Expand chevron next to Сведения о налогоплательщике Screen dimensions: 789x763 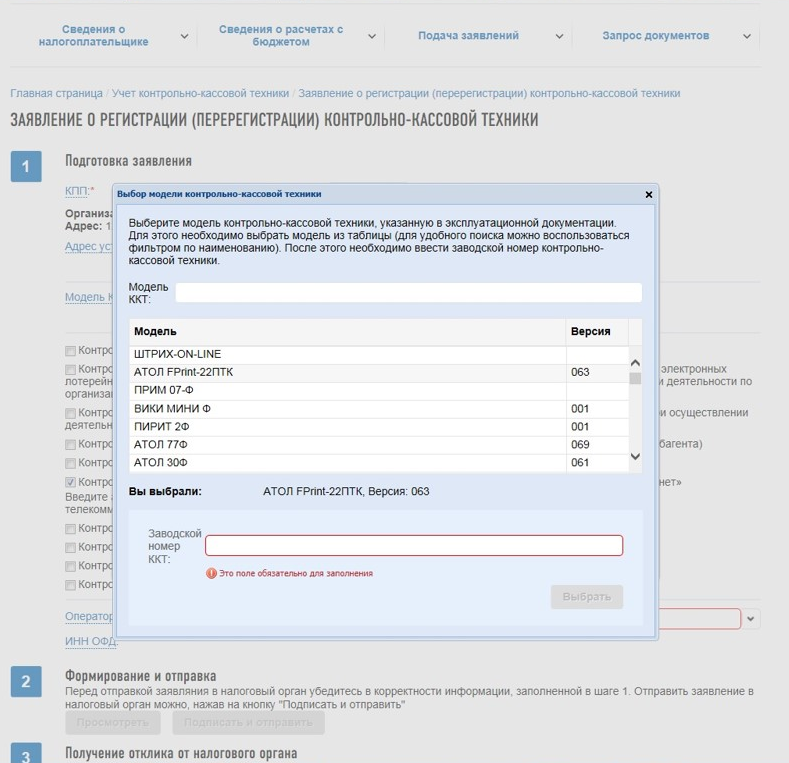tap(185, 36)
